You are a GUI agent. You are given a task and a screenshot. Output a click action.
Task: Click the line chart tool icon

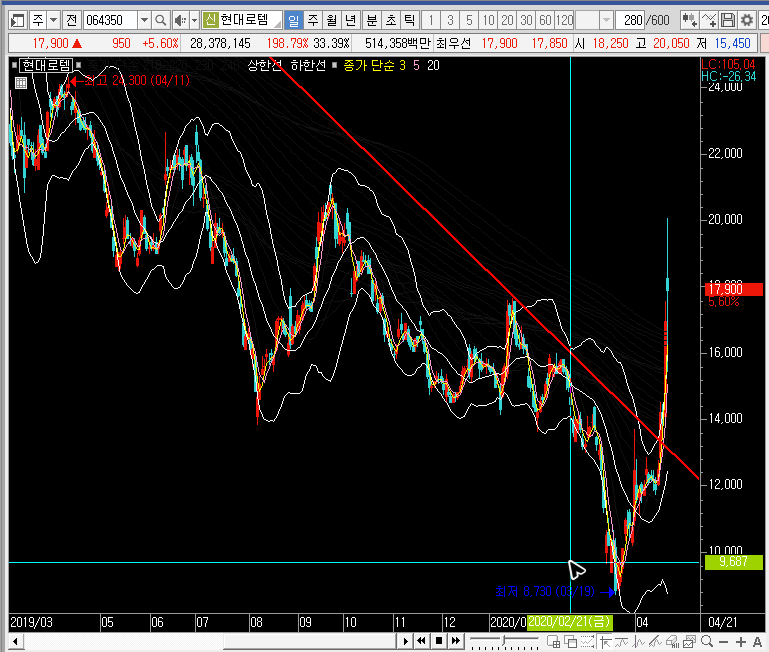(709, 21)
